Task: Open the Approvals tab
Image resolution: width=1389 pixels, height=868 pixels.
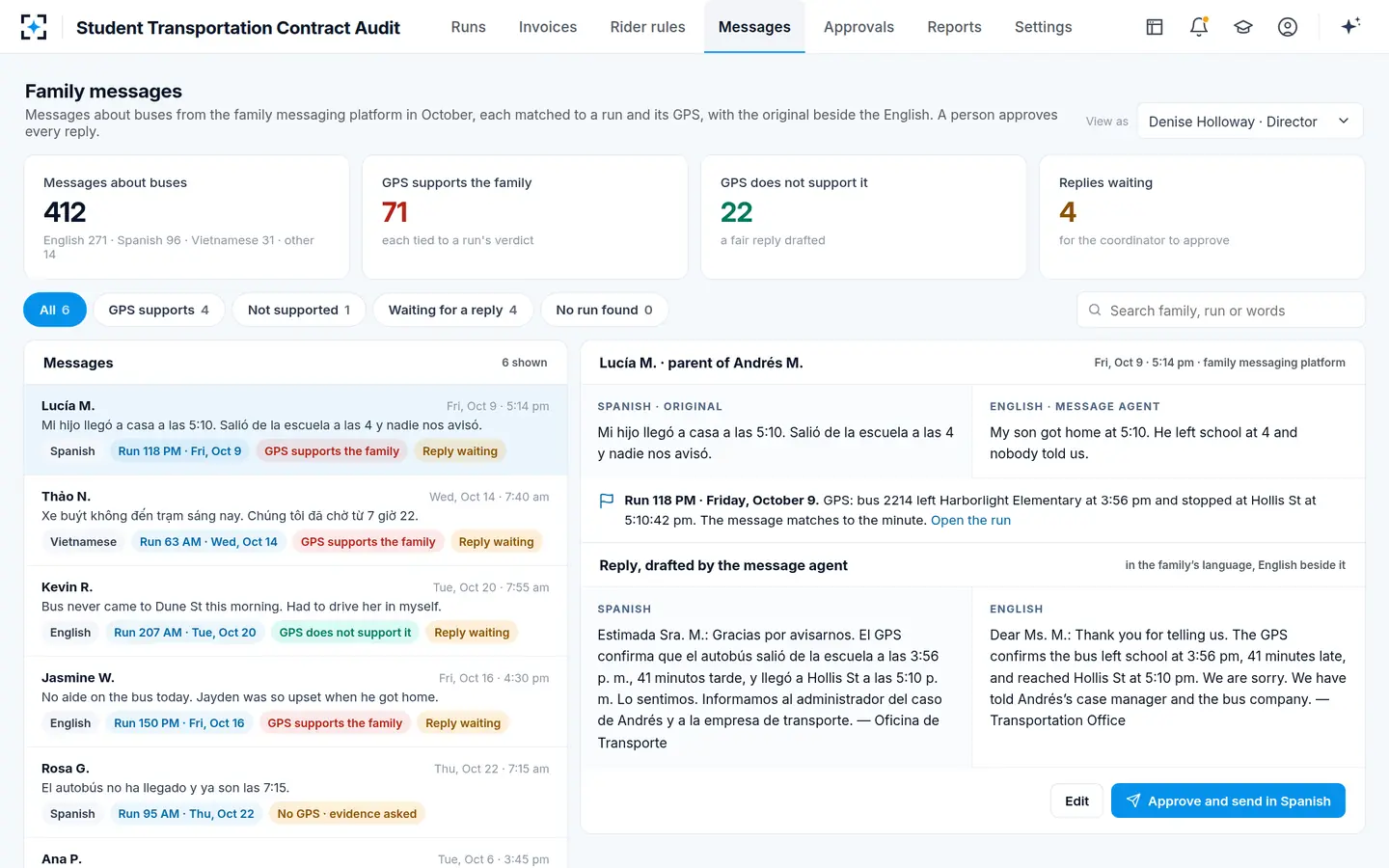Action: [858, 27]
